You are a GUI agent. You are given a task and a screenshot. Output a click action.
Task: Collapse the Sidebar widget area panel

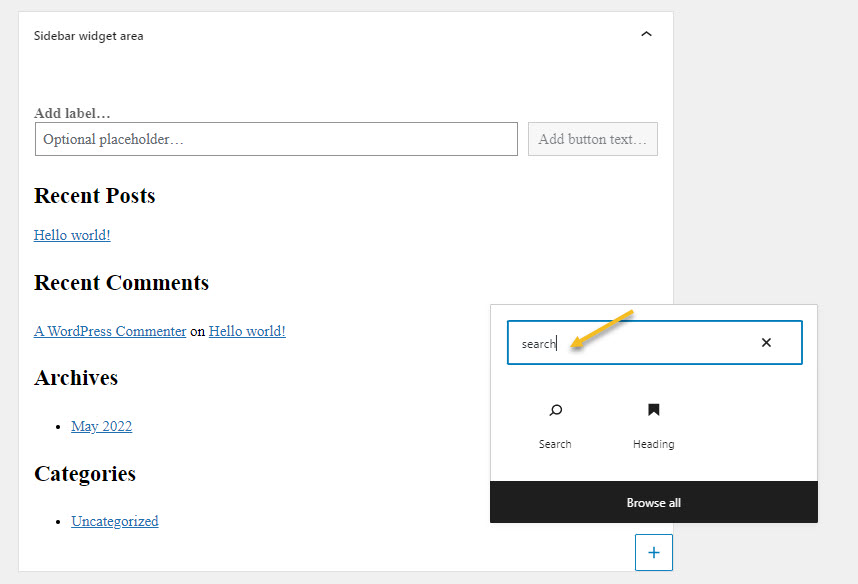[646, 35]
